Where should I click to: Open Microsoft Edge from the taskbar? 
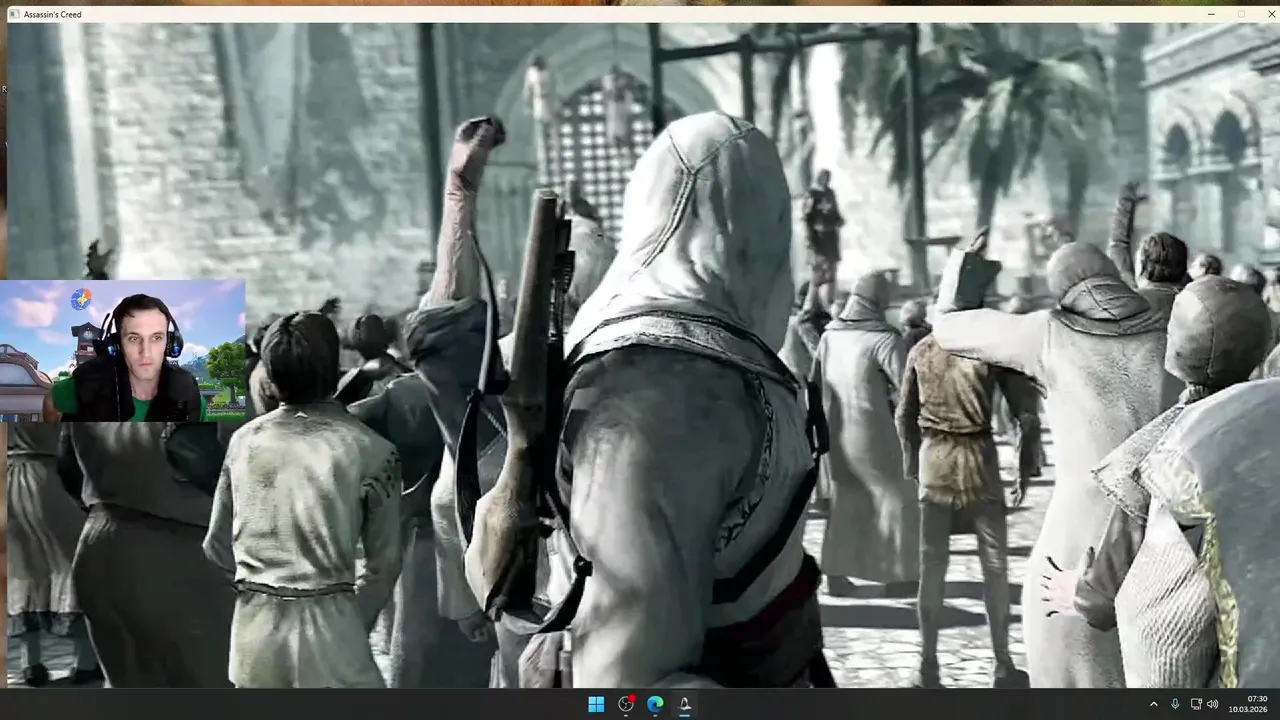tap(655, 704)
